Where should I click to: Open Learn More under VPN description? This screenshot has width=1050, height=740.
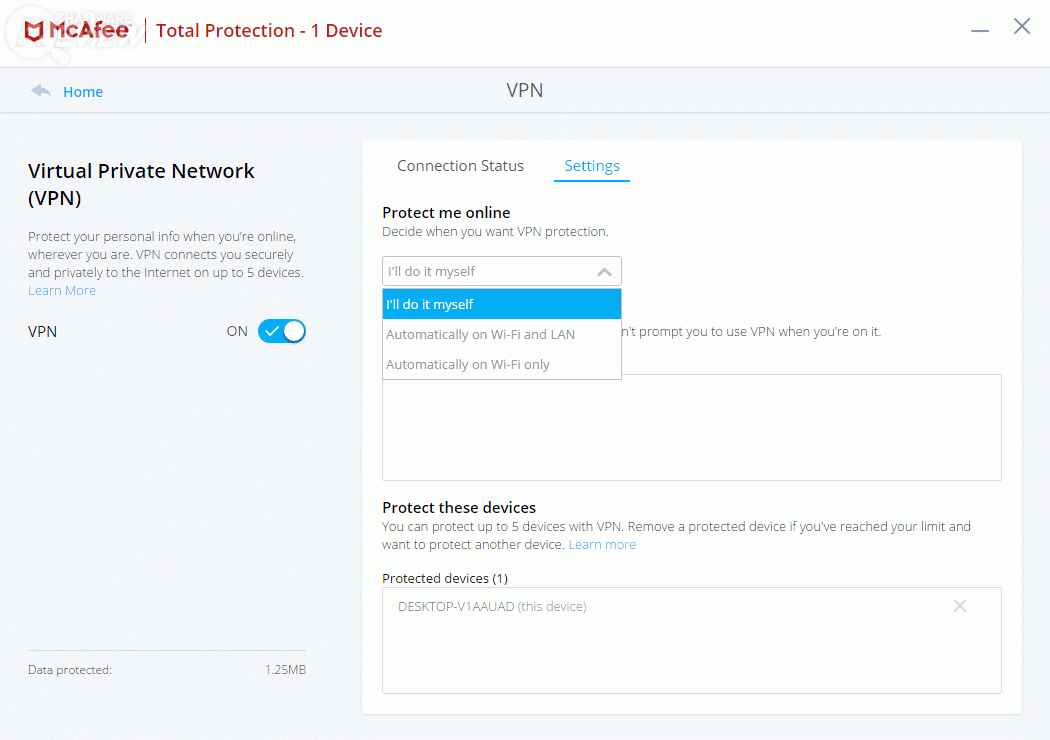click(x=62, y=290)
